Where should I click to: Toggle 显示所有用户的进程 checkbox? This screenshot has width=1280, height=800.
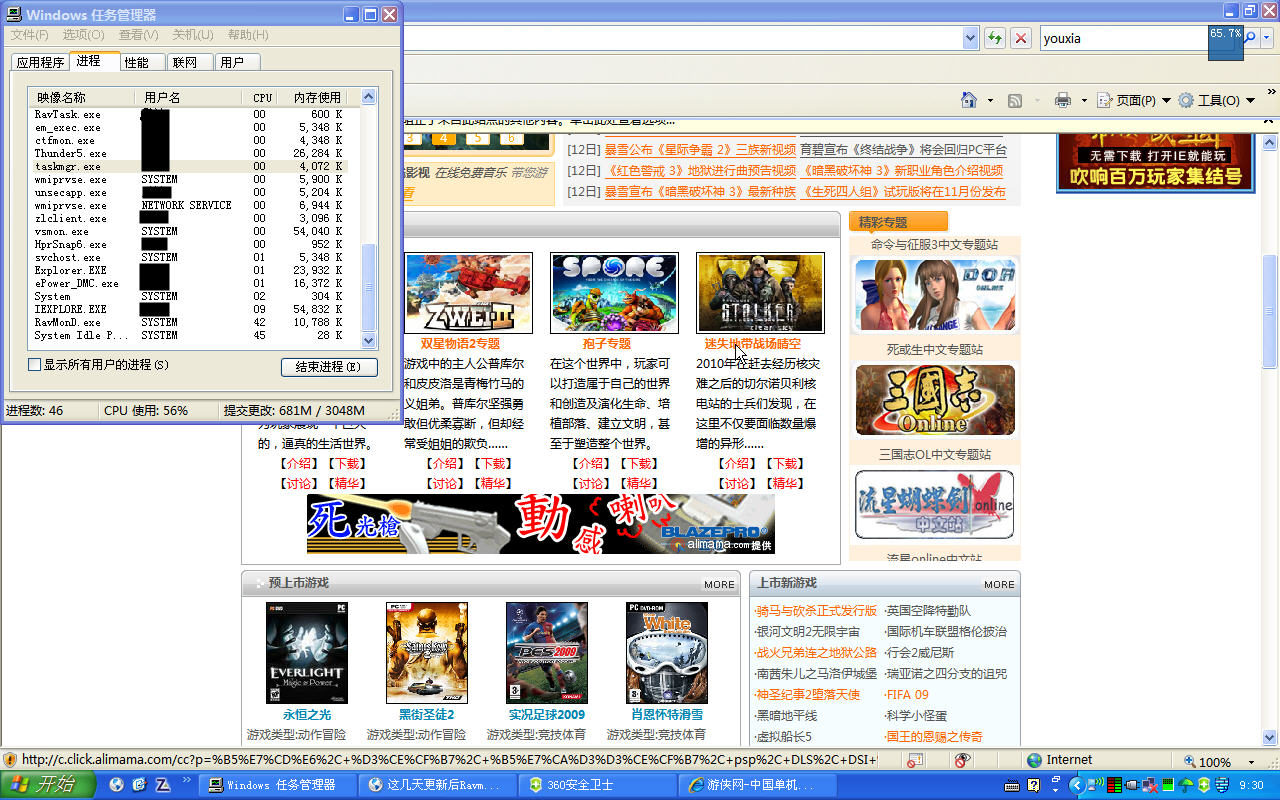pyautogui.click(x=35, y=365)
